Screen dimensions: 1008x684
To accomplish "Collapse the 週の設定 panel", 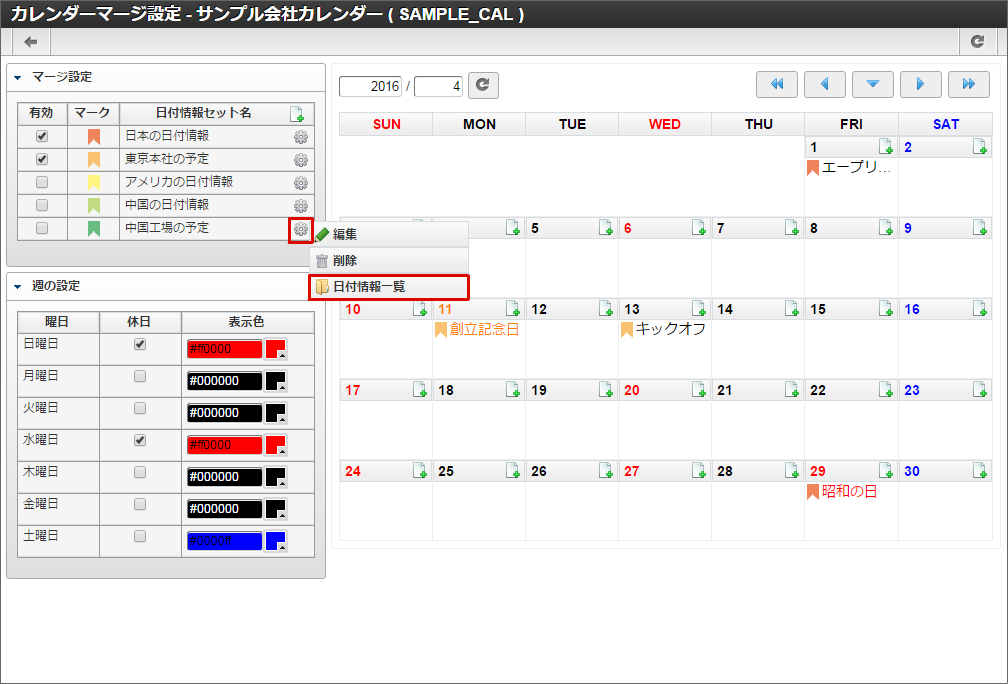I will [x=18, y=286].
